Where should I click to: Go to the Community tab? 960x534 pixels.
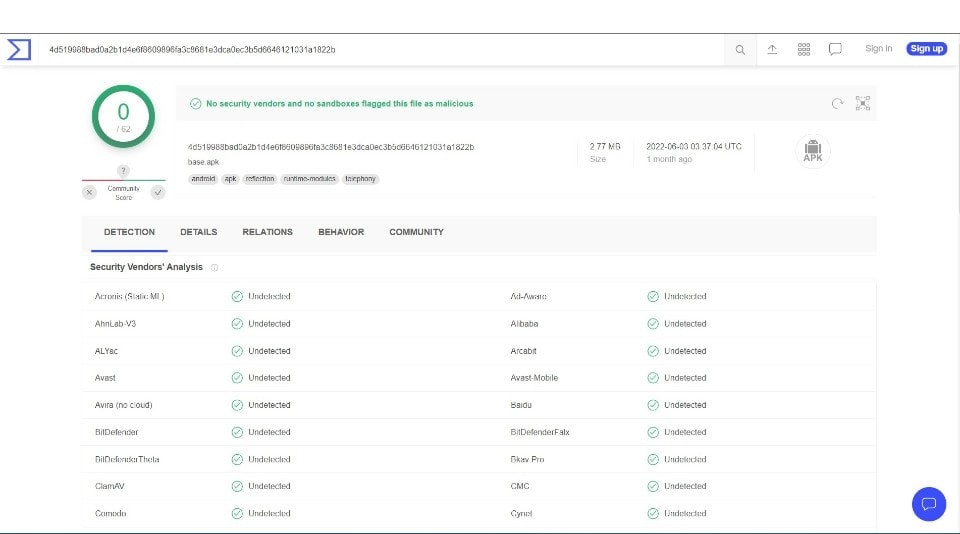(x=416, y=232)
